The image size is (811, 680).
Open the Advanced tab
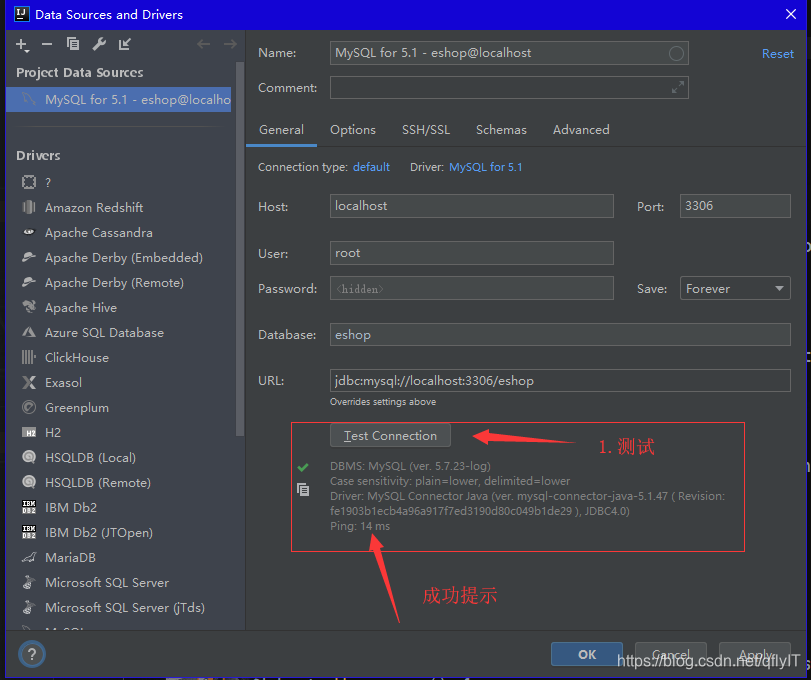click(x=581, y=130)
